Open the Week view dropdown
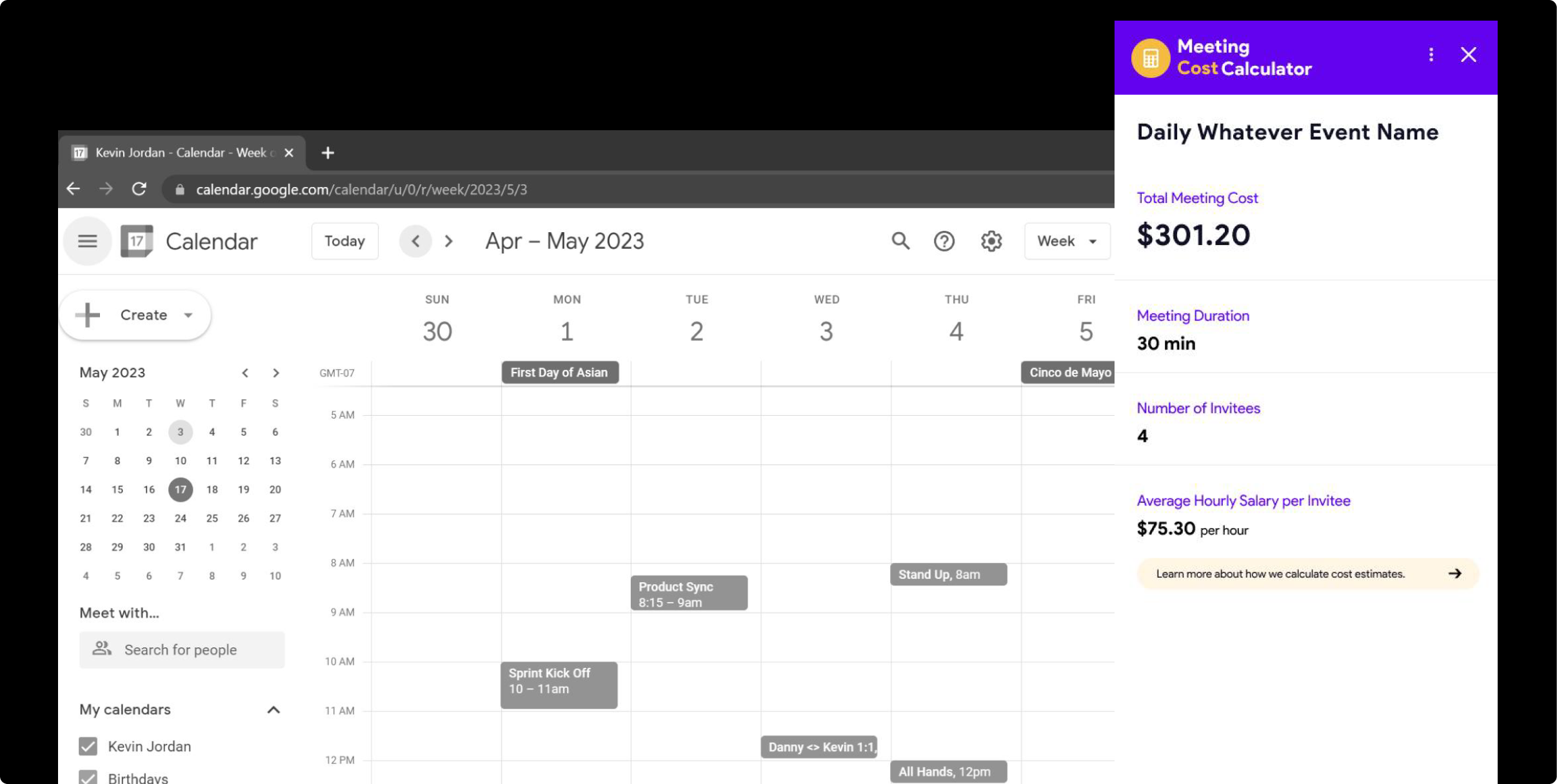 click(x=1066, y=241)
